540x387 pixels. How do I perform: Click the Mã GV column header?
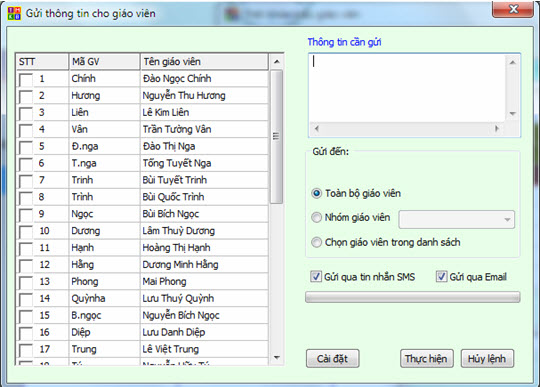105,62
